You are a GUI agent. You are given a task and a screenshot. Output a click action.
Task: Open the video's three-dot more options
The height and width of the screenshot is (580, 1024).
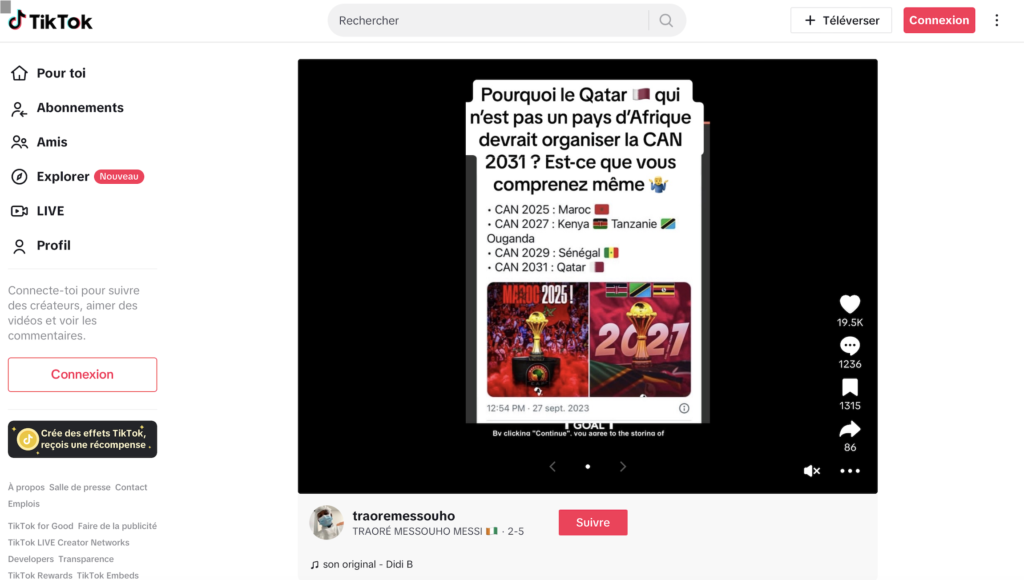click(x=850, y=470)
